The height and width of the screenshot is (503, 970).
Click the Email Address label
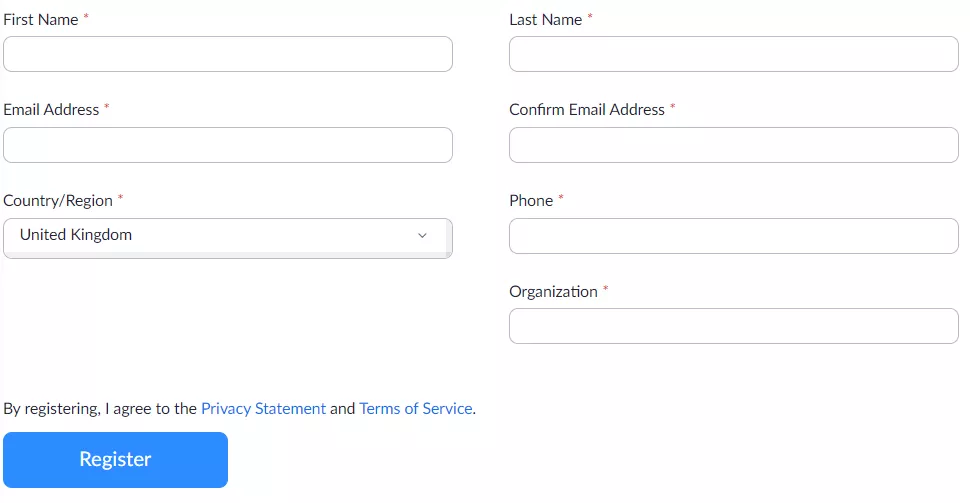pos(51,110)
